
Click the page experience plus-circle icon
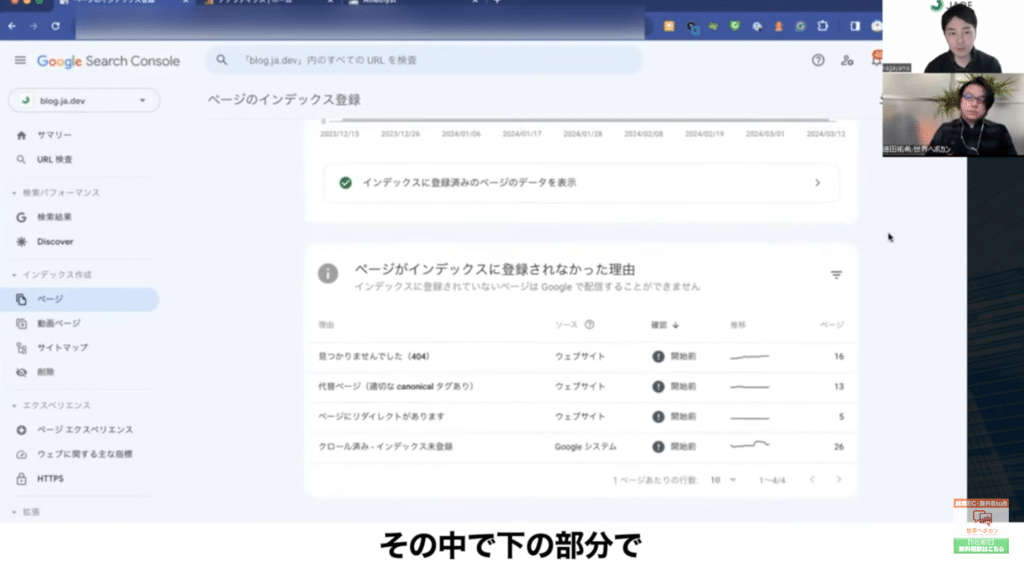22,430
